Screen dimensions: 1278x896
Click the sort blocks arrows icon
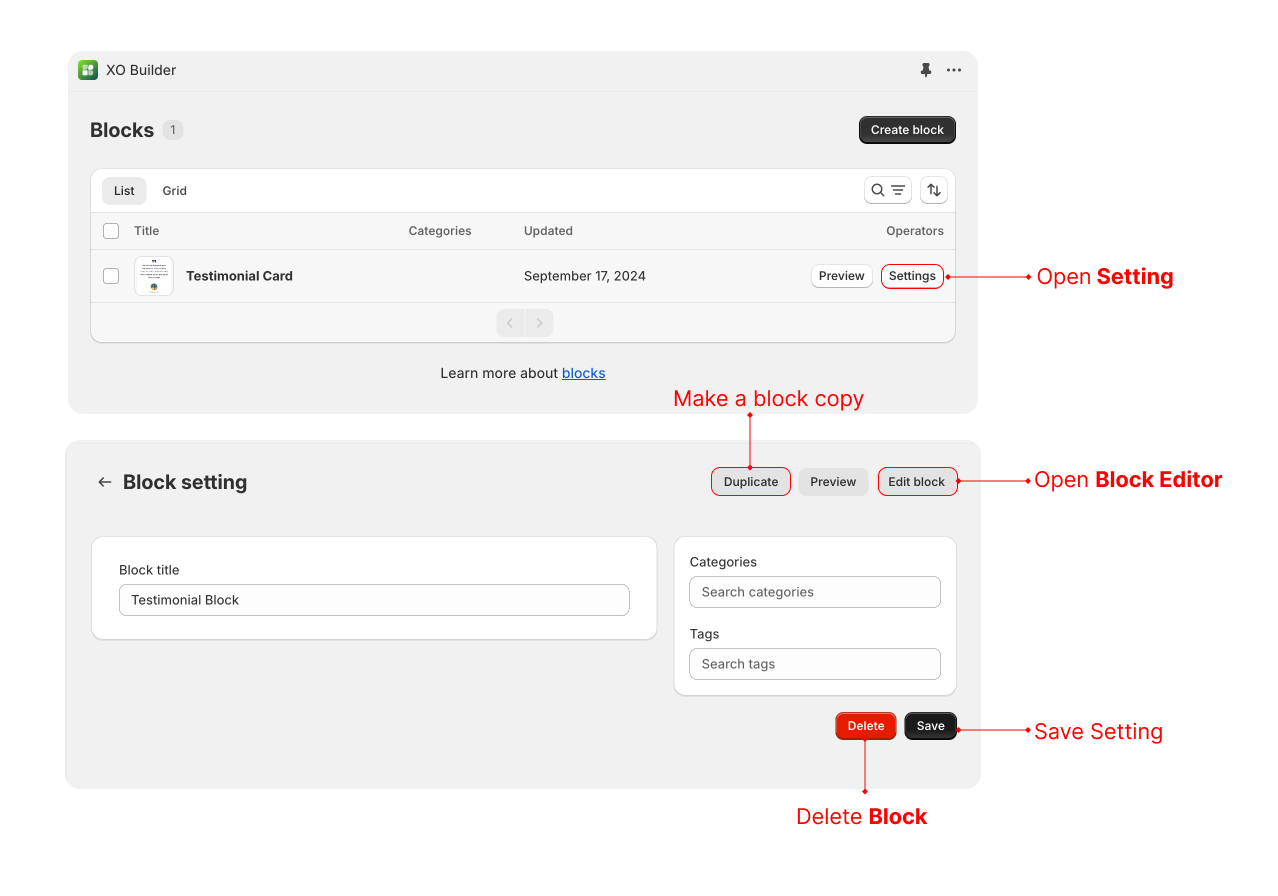click(933, 190)
